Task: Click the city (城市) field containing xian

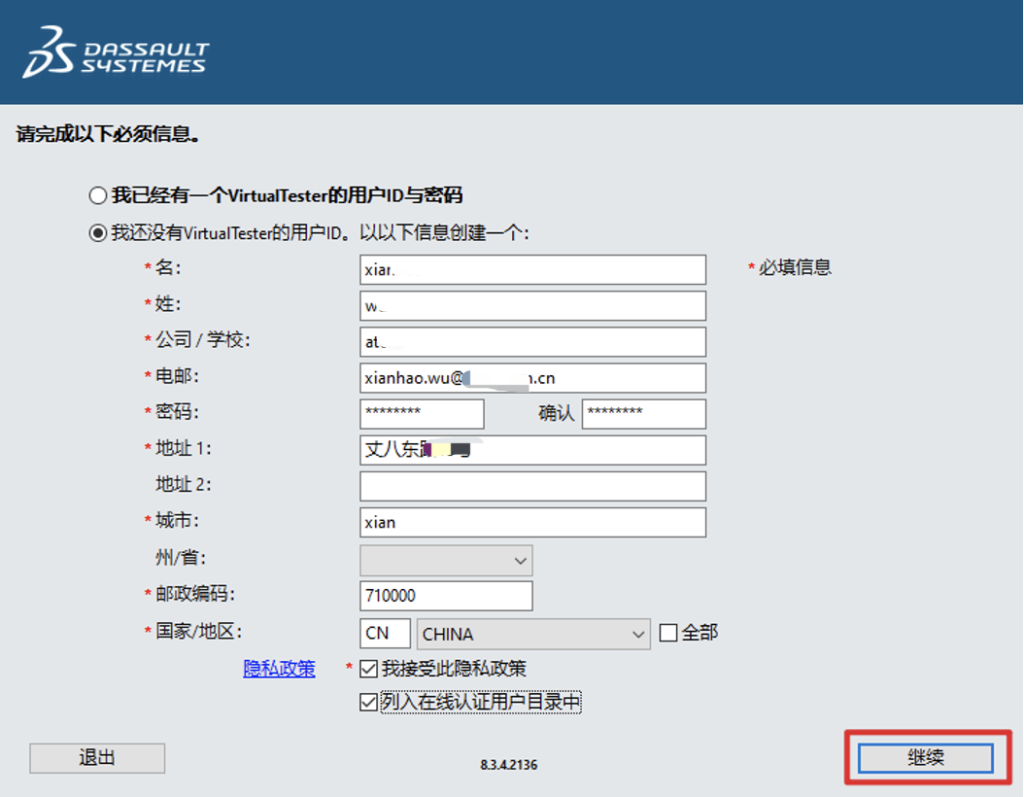Action: tap(532, 521)
